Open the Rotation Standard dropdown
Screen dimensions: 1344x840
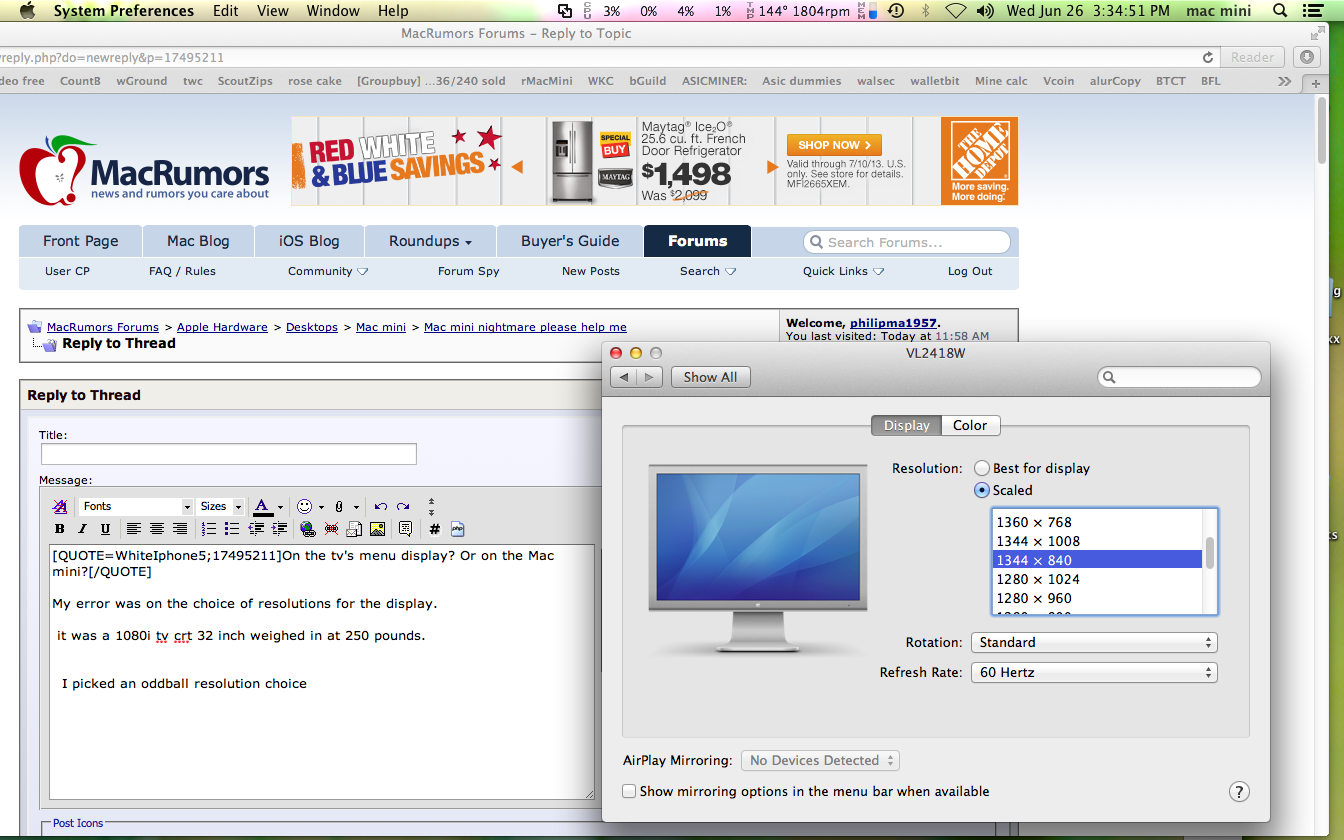tap(1094, 642)
